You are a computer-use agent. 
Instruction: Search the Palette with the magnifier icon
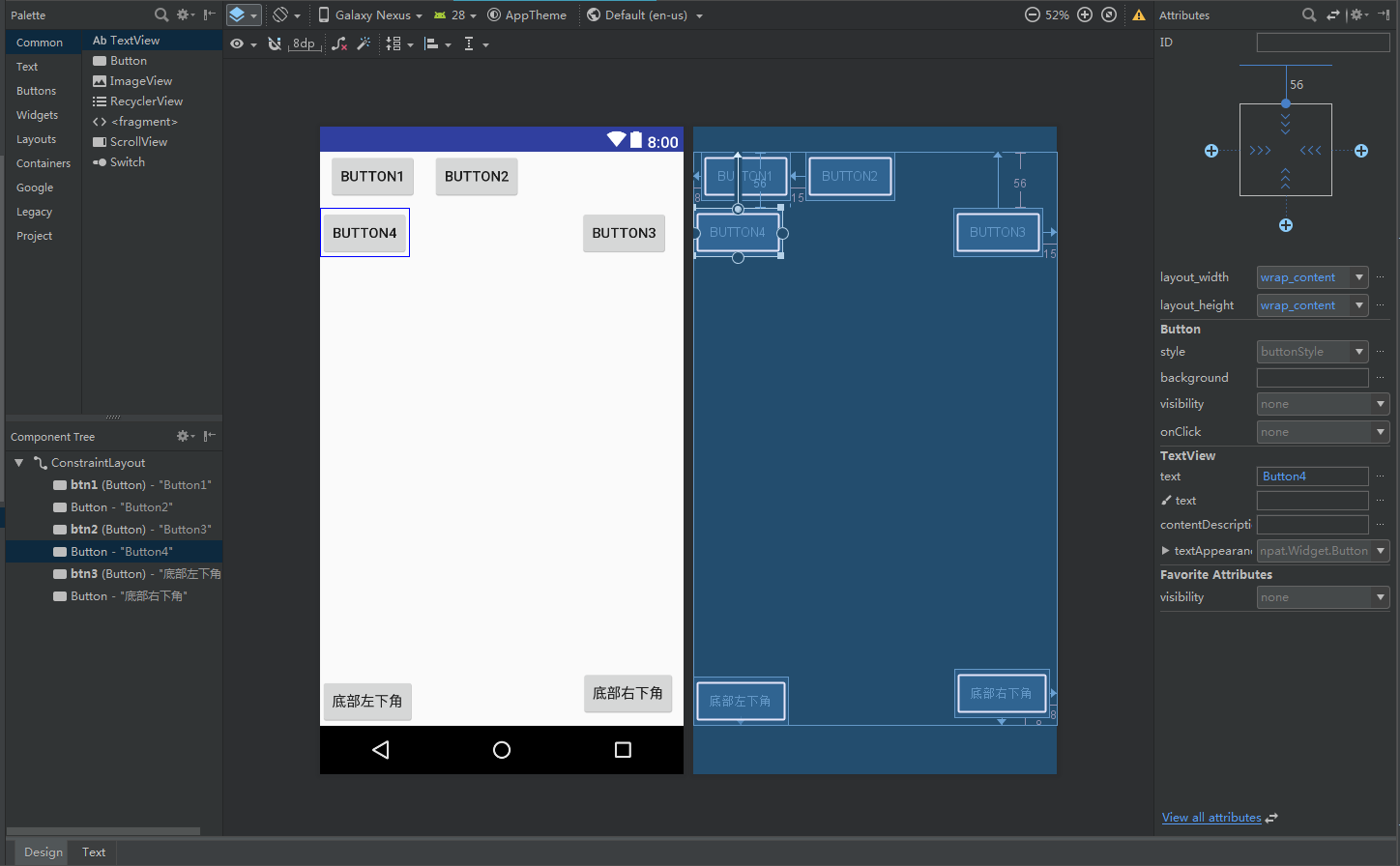tap(161, 14)
